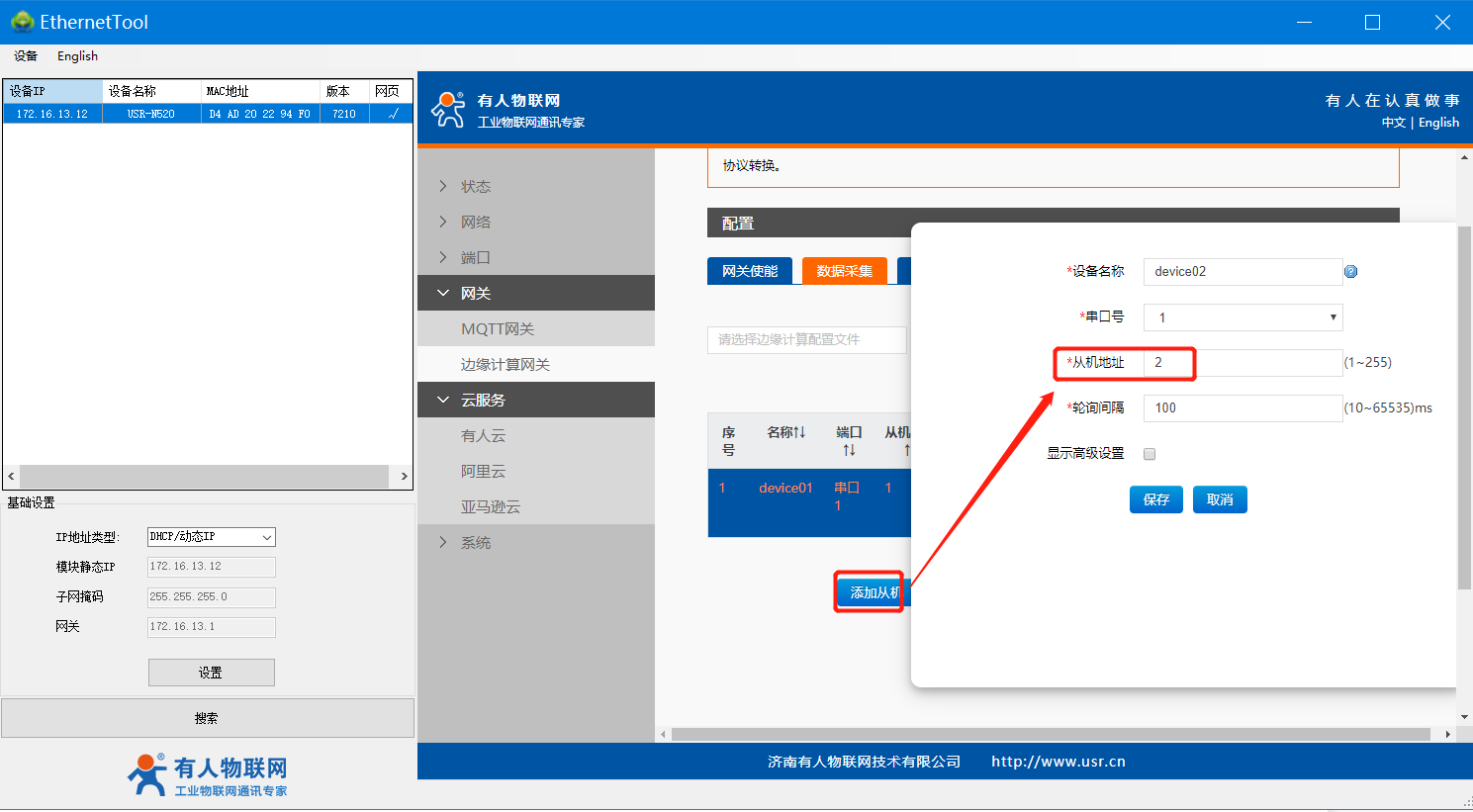The image size is (1473, 812).
Task: Click right scroll arrow in device list
Action: point(404,477)
